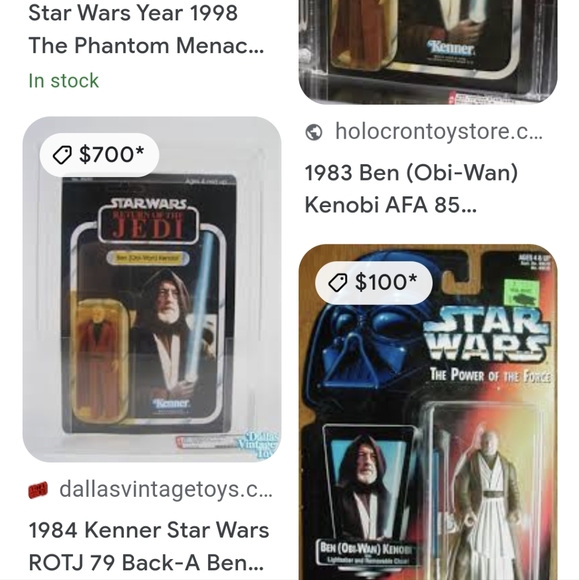This screenshot has height=580, width=579.
Task: Open the 1983 Ben (Obi-Wan) Kenobi AFA 85 title
Action: 411,189
